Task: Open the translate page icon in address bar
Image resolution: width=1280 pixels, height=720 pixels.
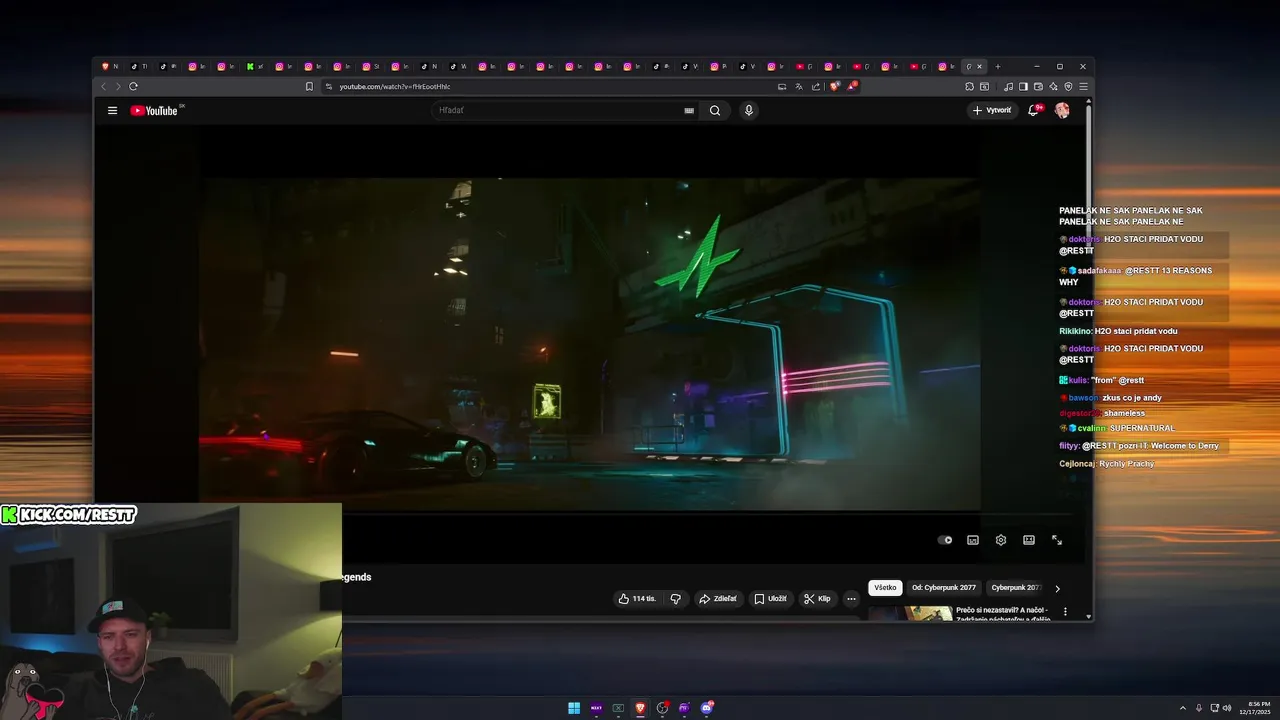Action: pos(799,87)
